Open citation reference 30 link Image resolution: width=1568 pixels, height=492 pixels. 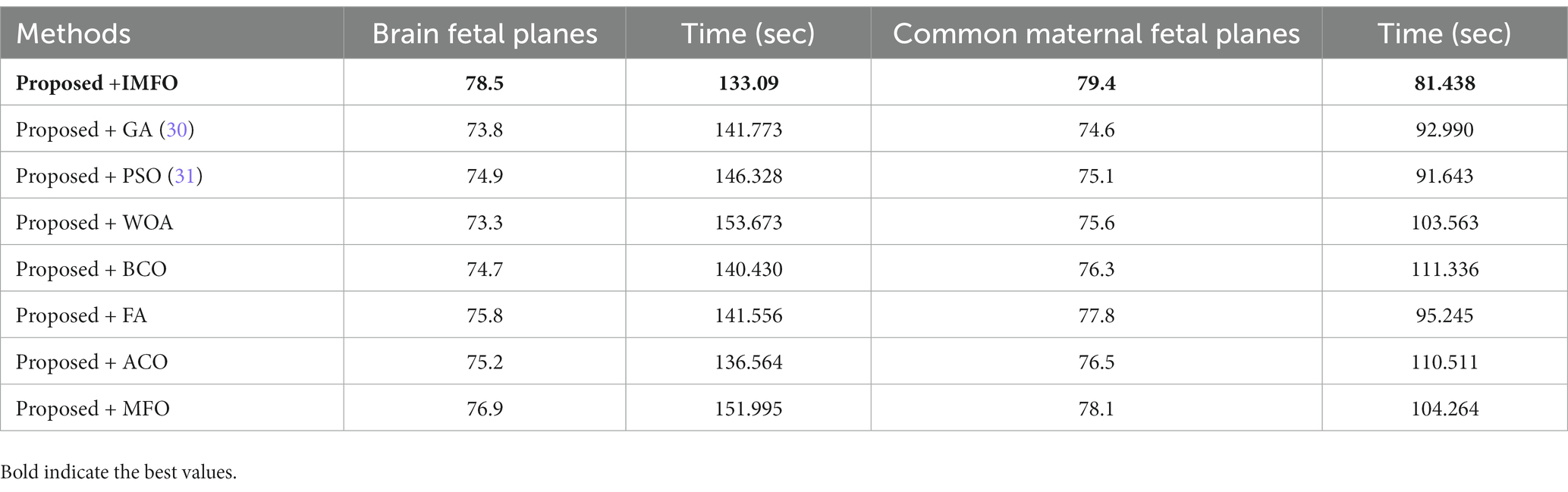click(177, 130)
